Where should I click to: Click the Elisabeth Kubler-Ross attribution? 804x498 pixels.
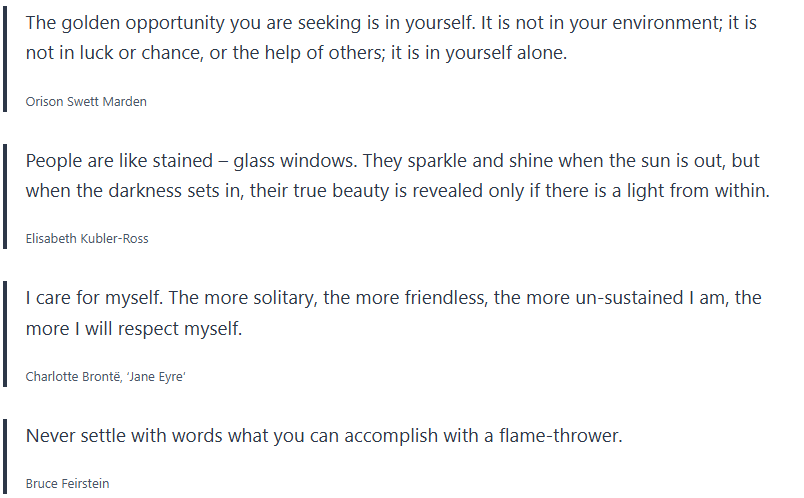pos(87,239)
